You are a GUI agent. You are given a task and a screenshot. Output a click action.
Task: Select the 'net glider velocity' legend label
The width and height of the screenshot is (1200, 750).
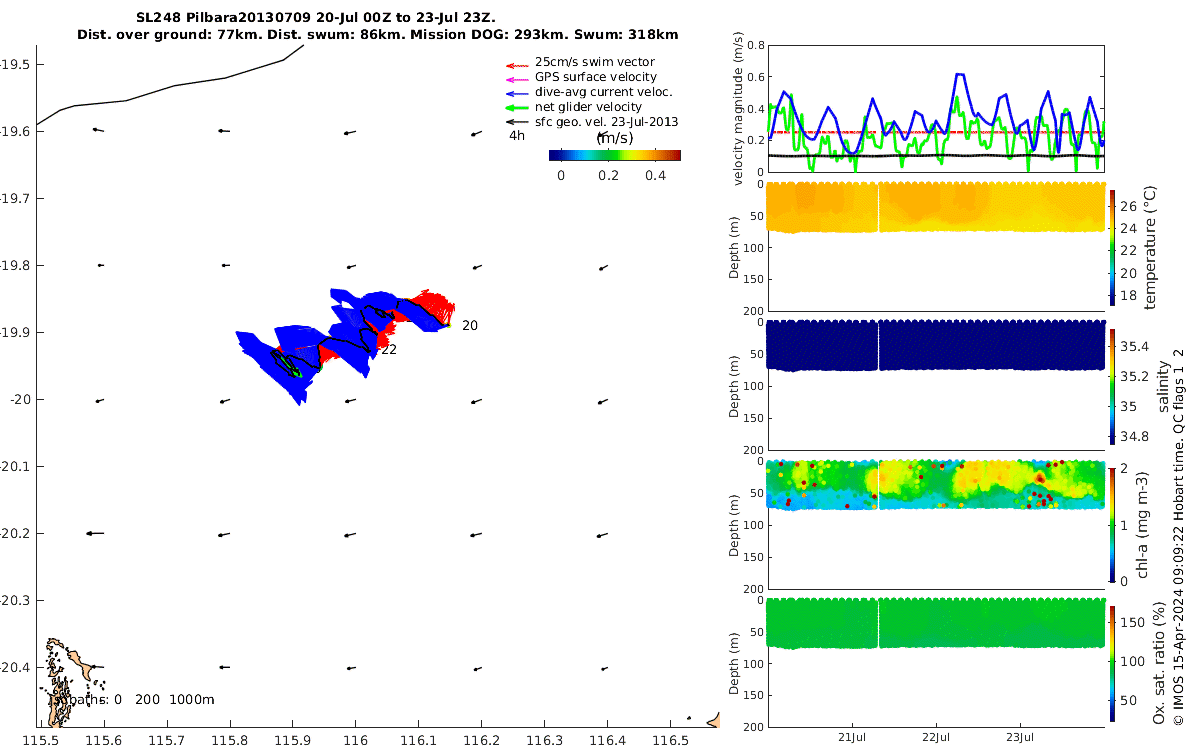tap(588, 107)
